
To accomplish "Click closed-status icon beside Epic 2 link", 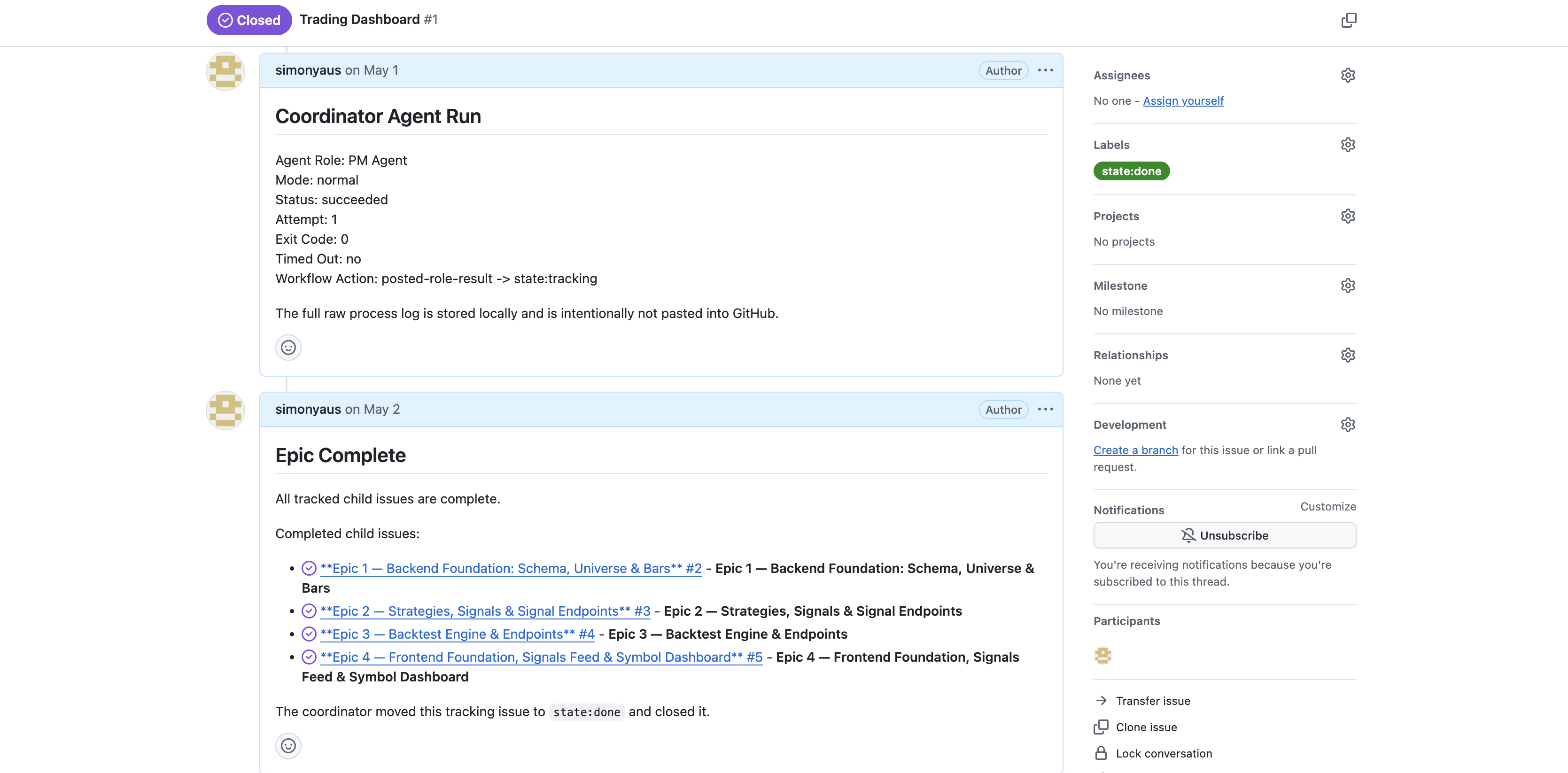I will tap(309, 611).
